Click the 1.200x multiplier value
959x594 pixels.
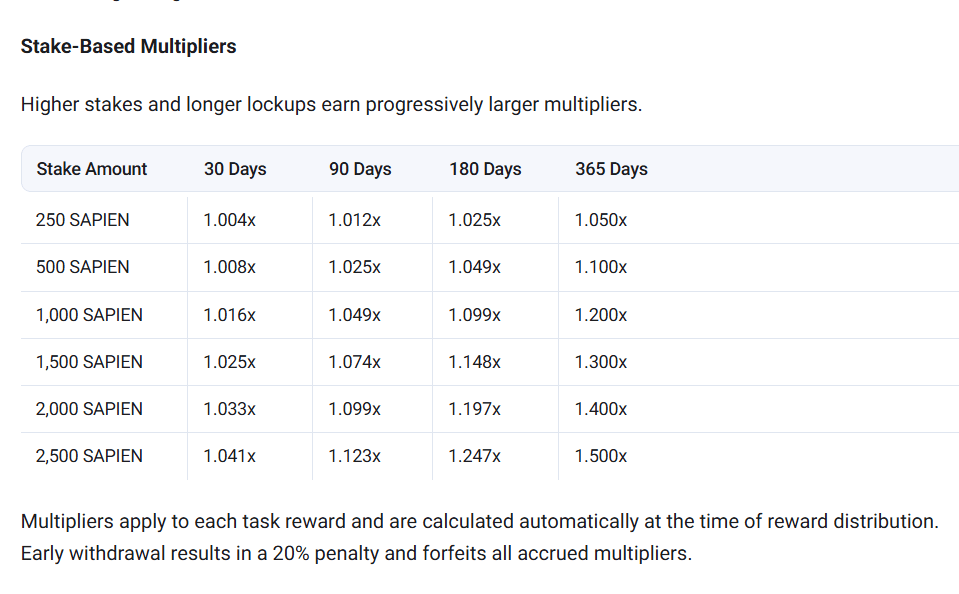(x=601, y=315)
